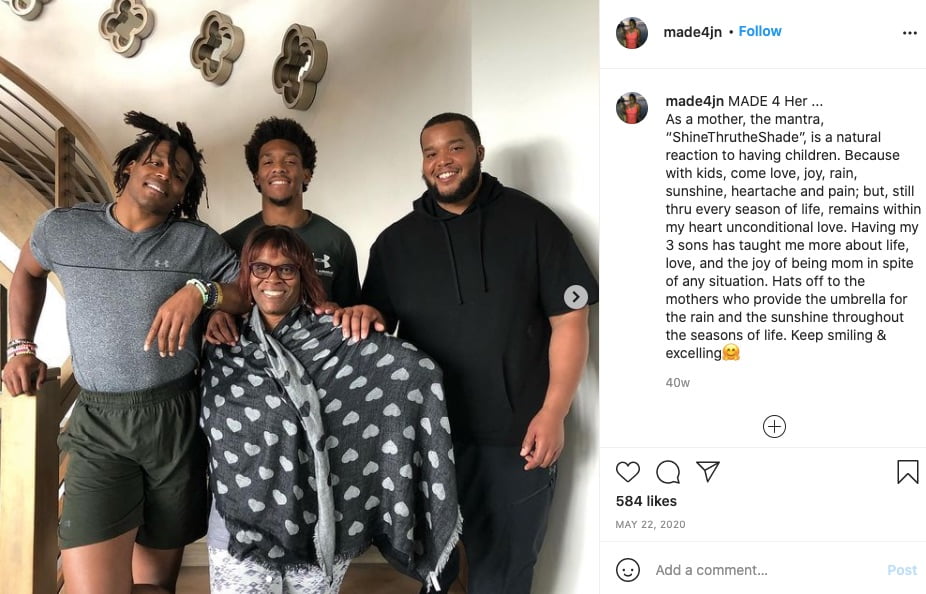The image size is (926, 594).
Task: Load more comments with the plus circle
Action: tap(774, 426)
